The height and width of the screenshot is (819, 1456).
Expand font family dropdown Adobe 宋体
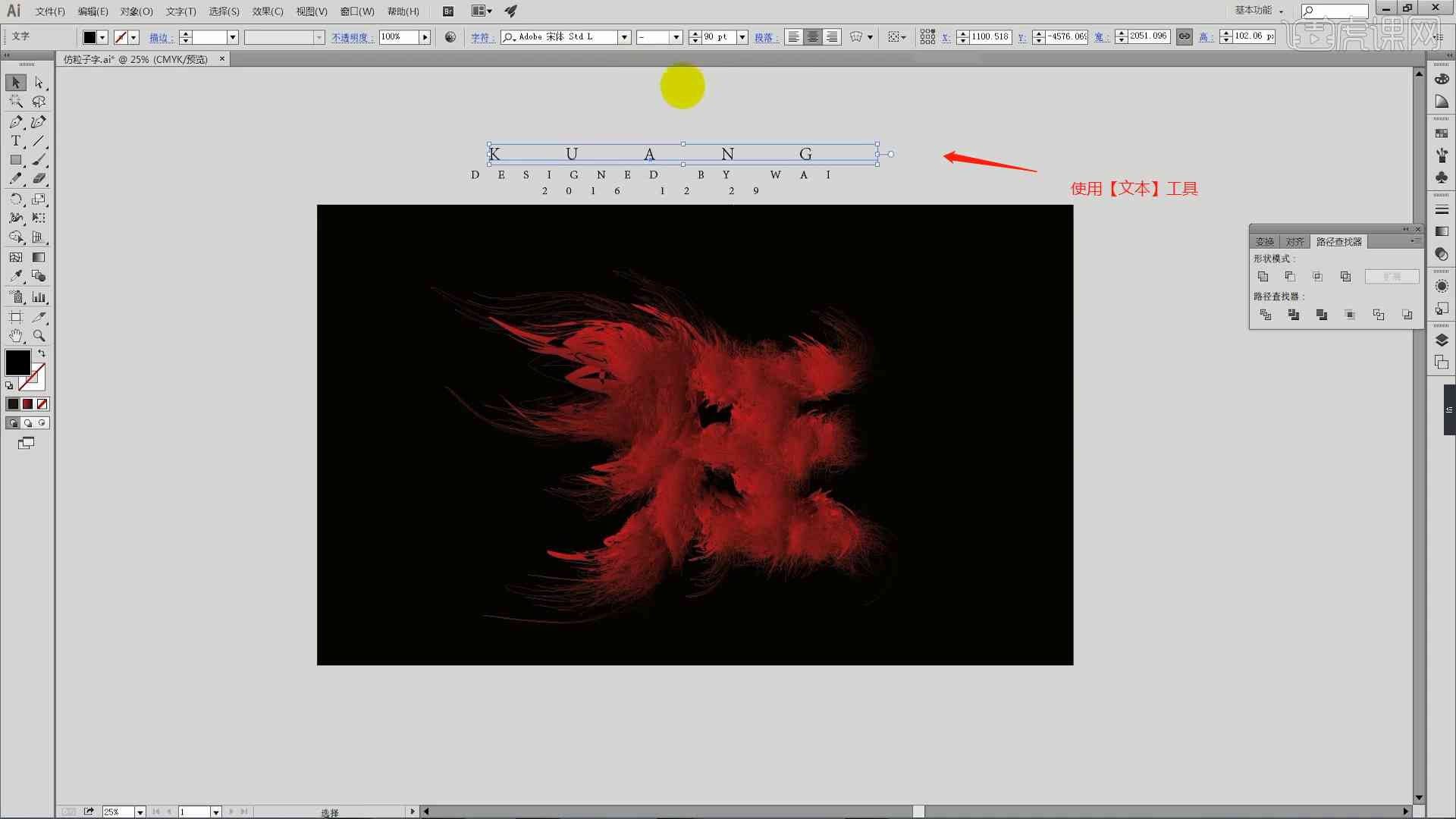624,37
